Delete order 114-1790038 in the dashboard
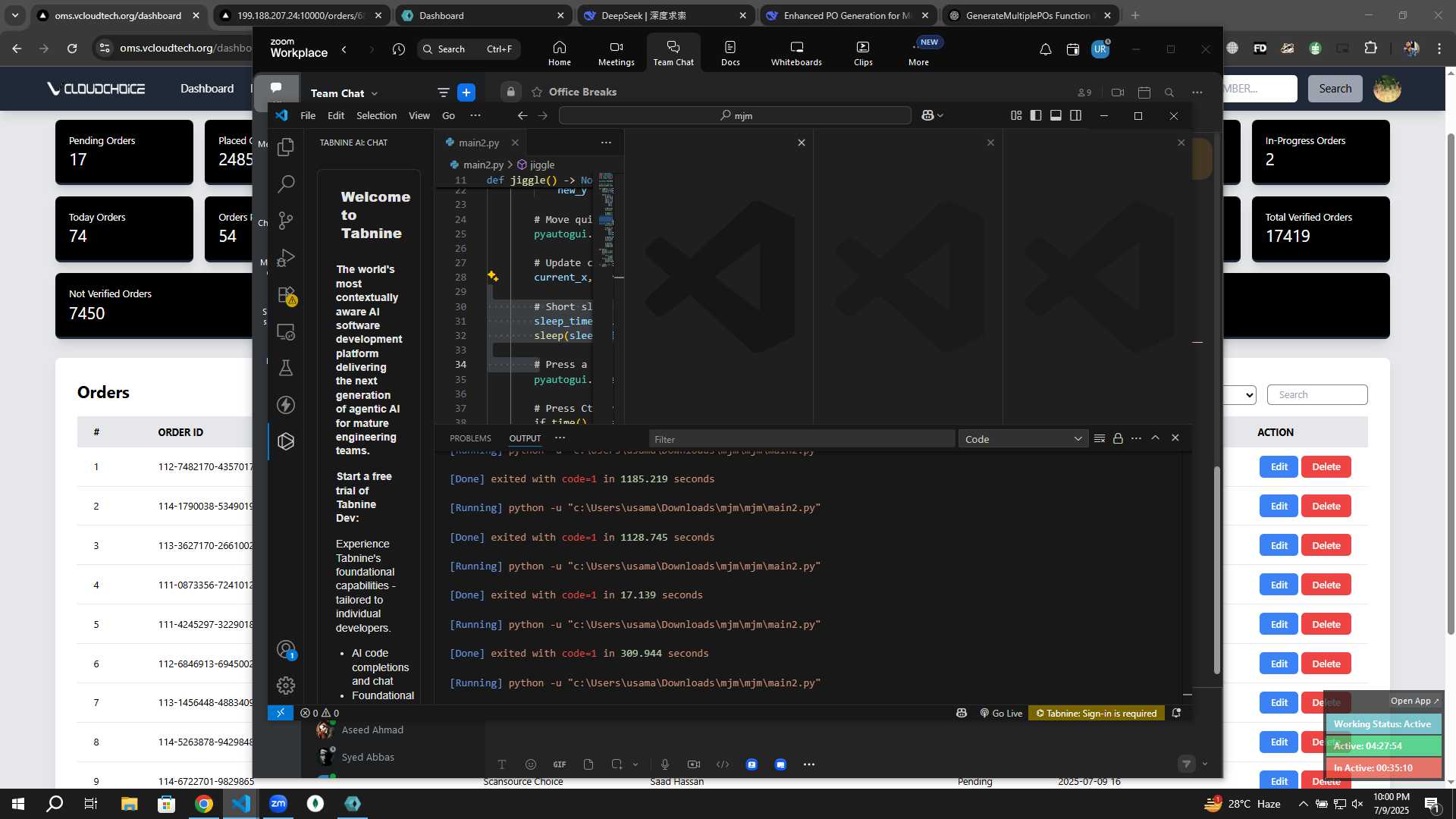The height and width of the screenshot is (819, 1456). (x=1326, y=507)
